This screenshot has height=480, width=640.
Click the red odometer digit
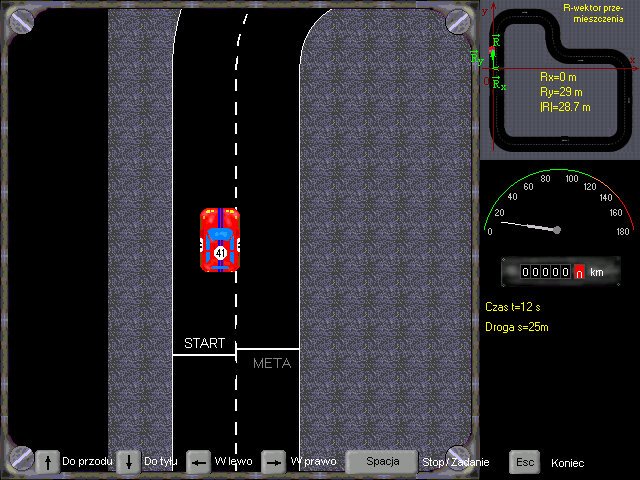578,272
